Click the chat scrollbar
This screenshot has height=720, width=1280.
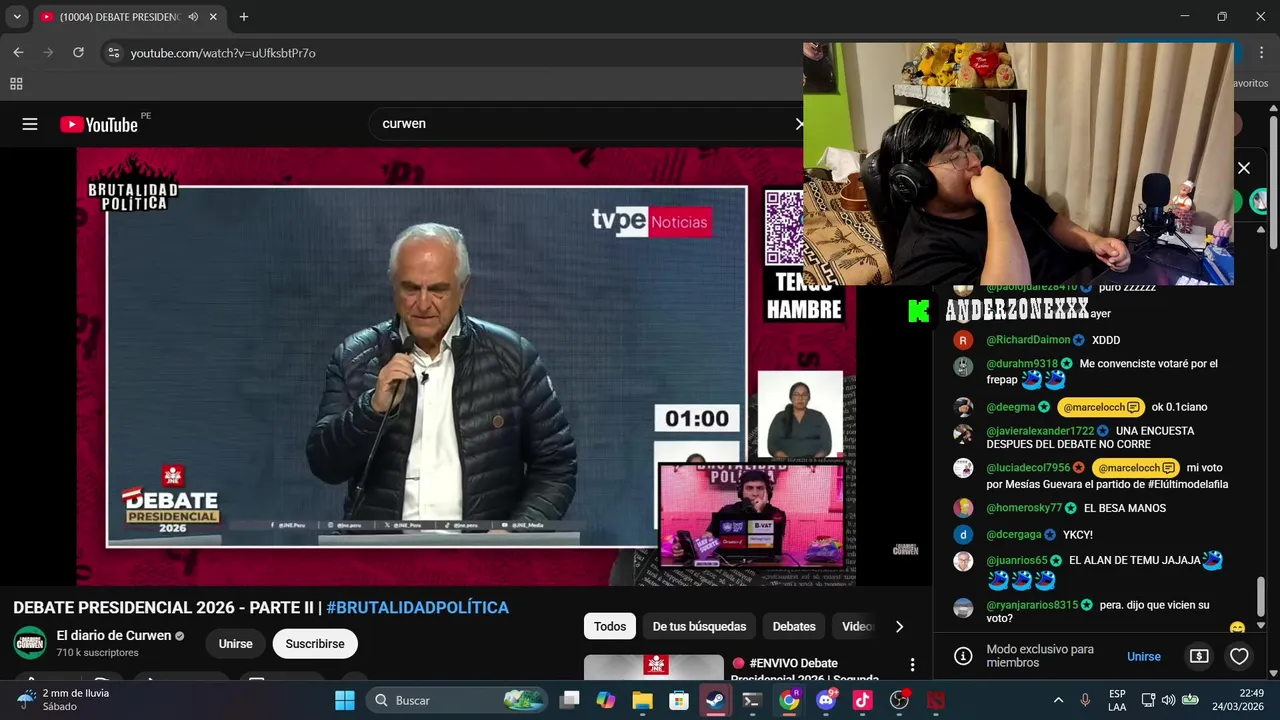point(1261,597)
